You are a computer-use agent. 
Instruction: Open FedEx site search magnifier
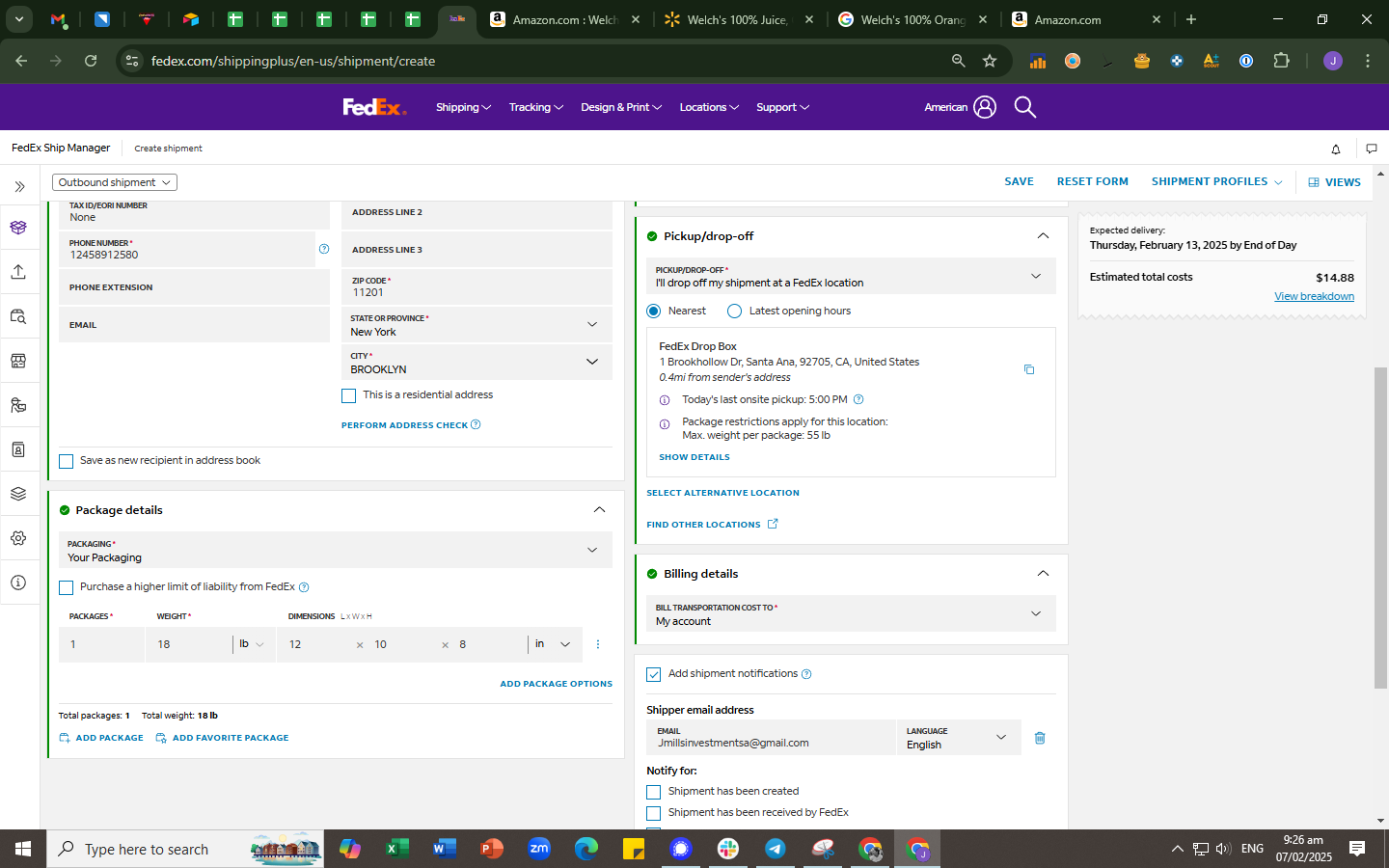coord(1025,107)
